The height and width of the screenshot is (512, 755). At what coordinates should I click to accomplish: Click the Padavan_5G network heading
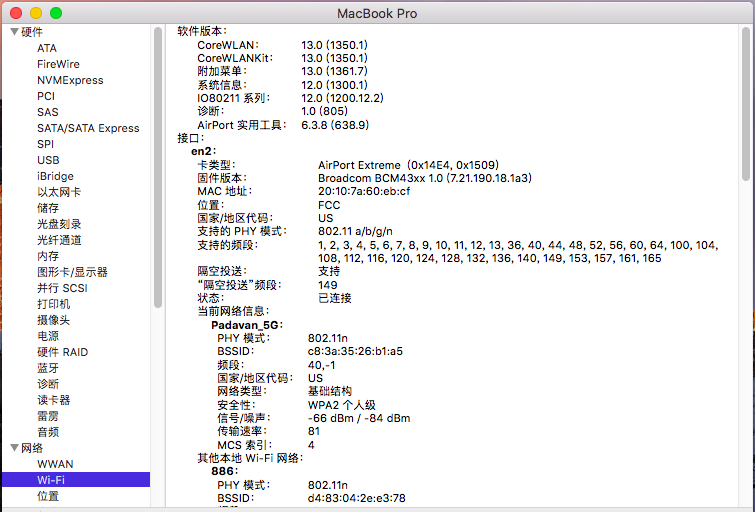pyautogui.click(x=247, y=325)
